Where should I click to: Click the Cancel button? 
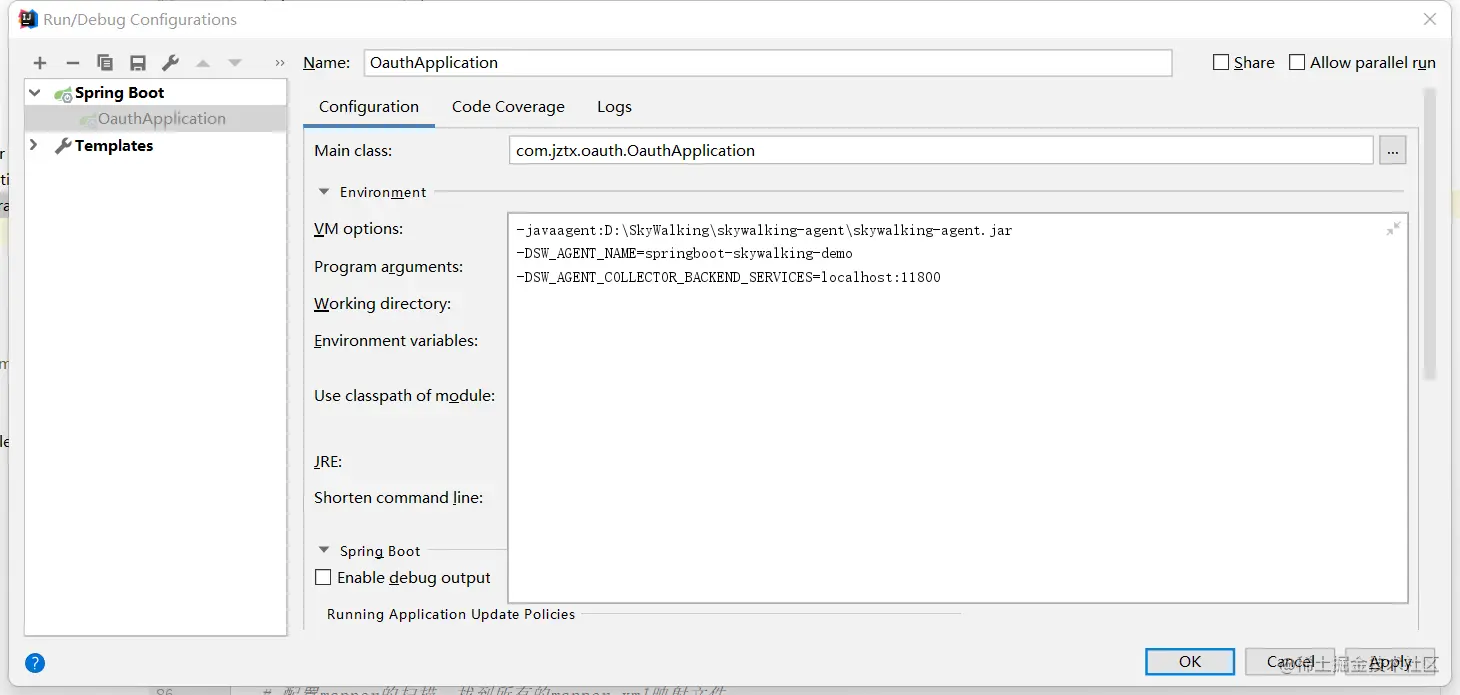1290,662
